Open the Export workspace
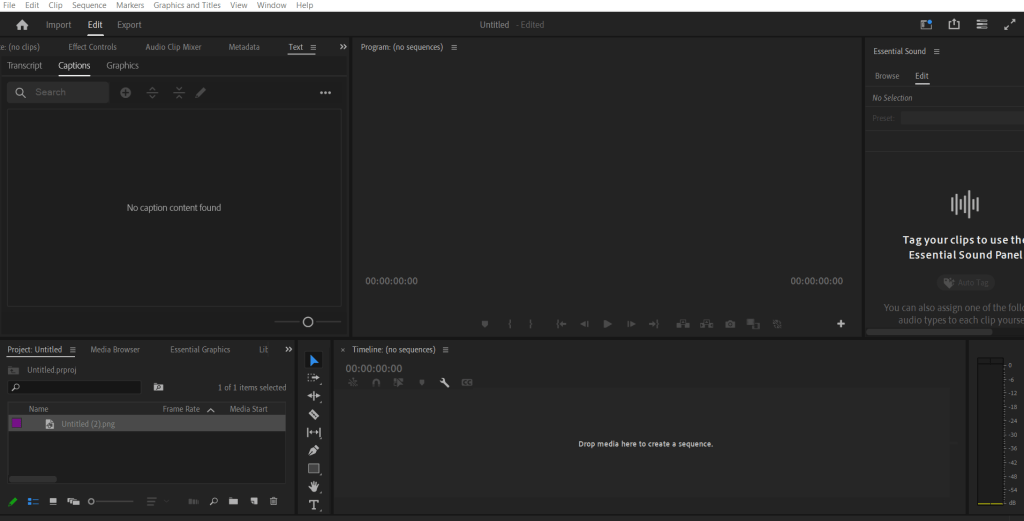Image resolution: width=1024 pixels, height=521 pixels. 129,25
